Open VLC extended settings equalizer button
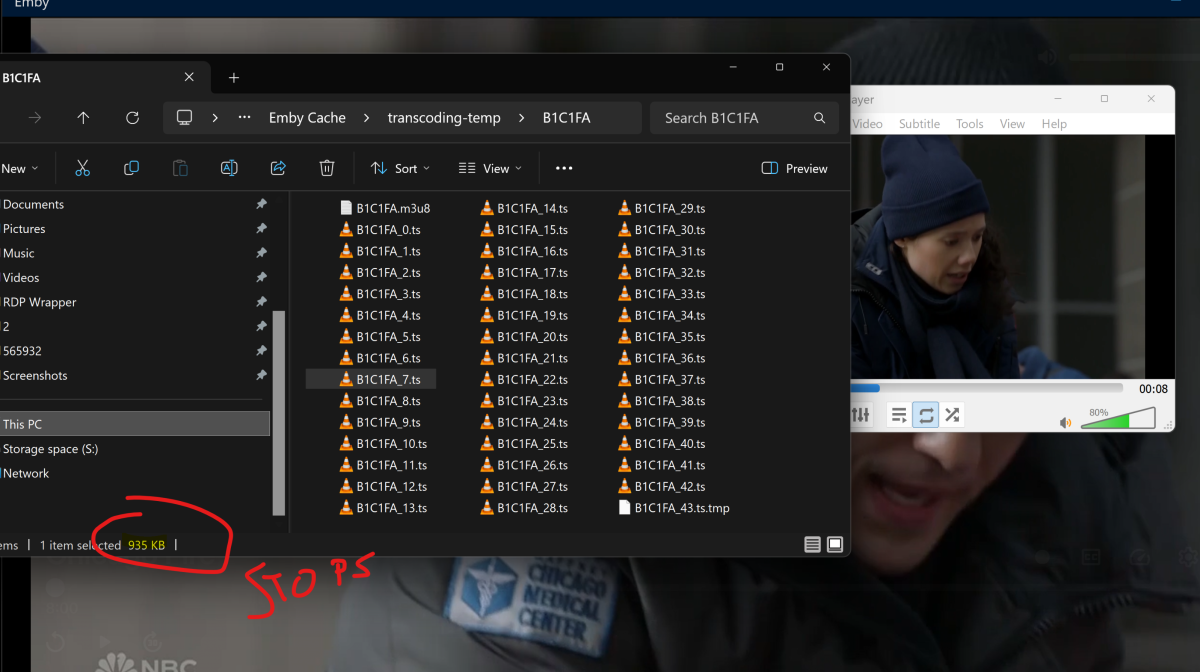Image resolution: width=1200 pixels, height=672 pixels. point(860,414)
